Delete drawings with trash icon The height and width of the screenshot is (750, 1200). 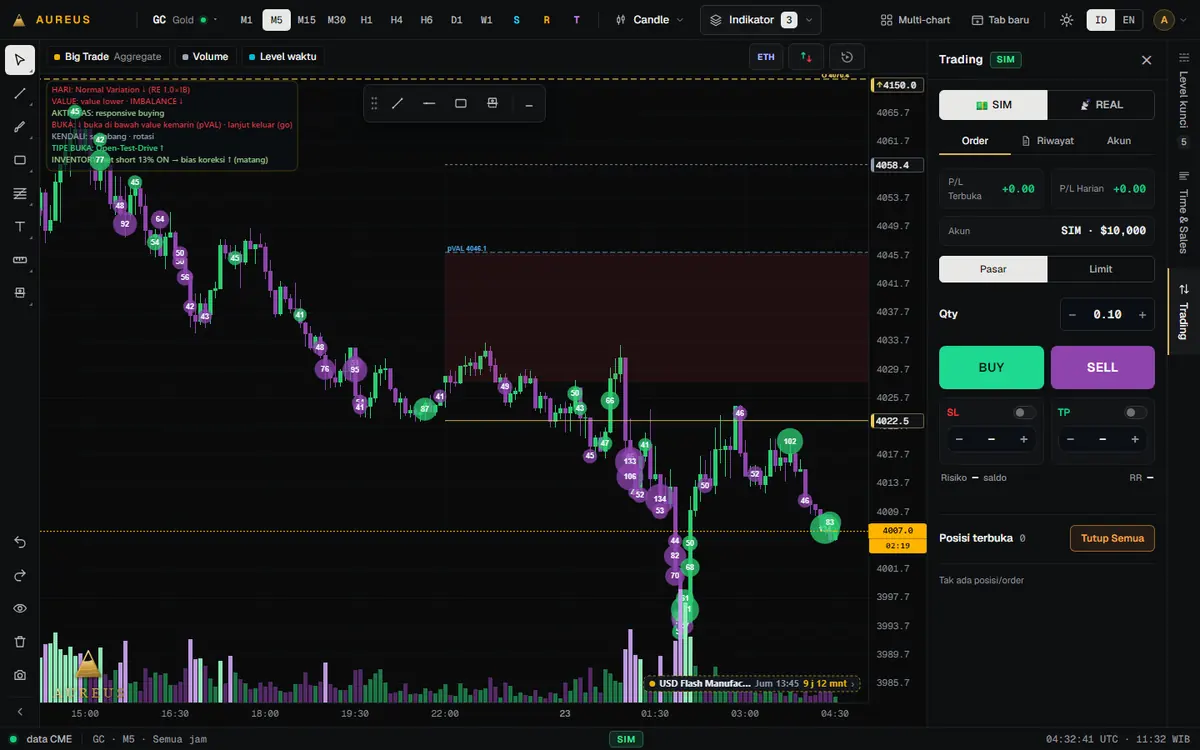coord(20,642)
